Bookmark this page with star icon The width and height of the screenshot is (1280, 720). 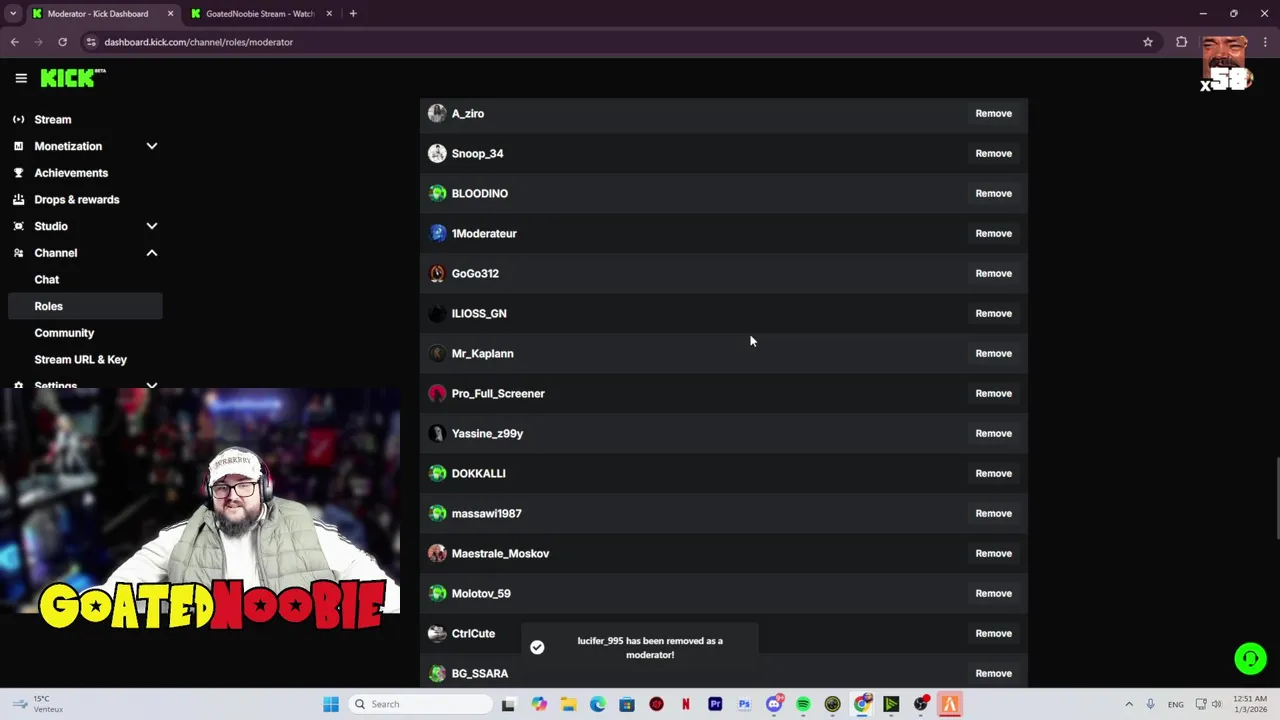(1148, 42)
